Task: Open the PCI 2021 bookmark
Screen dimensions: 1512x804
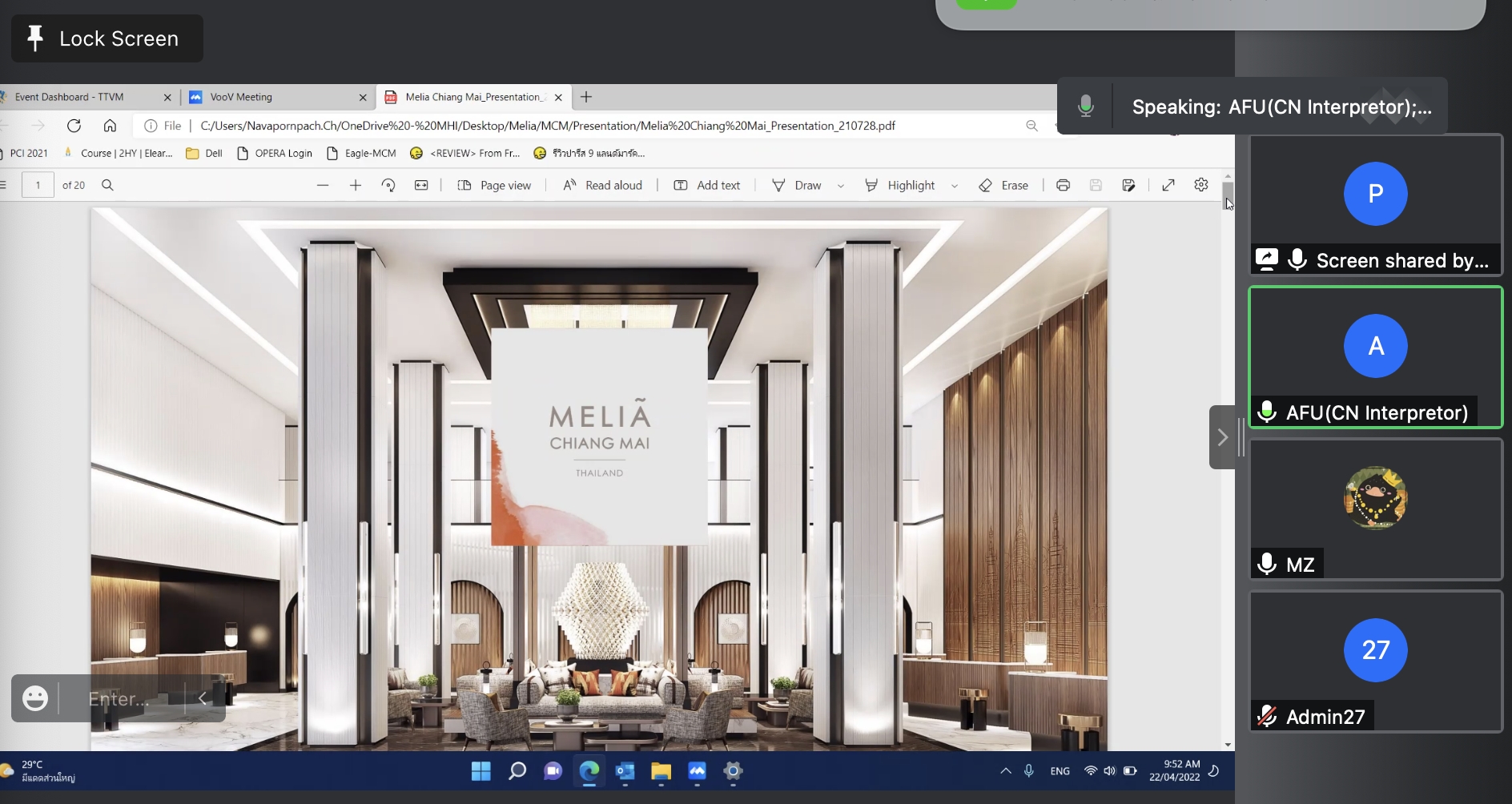Action: click(x=24, y=153)
